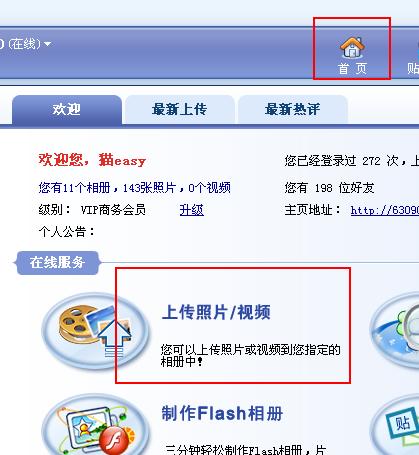Click the 在线服务 section label
The height and width of the screenshot is (455, 419).
(57, 263)
